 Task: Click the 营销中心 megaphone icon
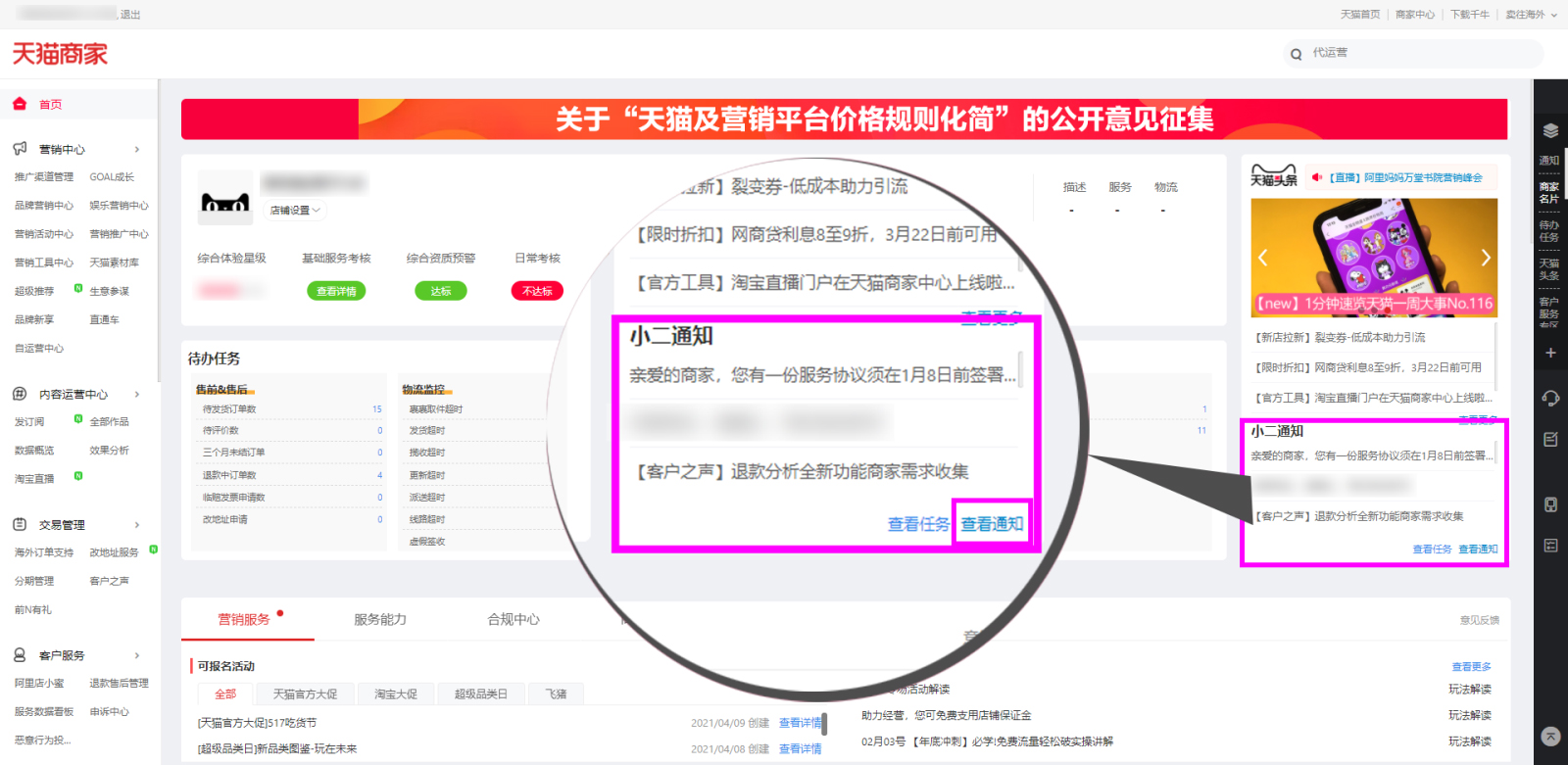pyautogui.click(x=20, y=149)
